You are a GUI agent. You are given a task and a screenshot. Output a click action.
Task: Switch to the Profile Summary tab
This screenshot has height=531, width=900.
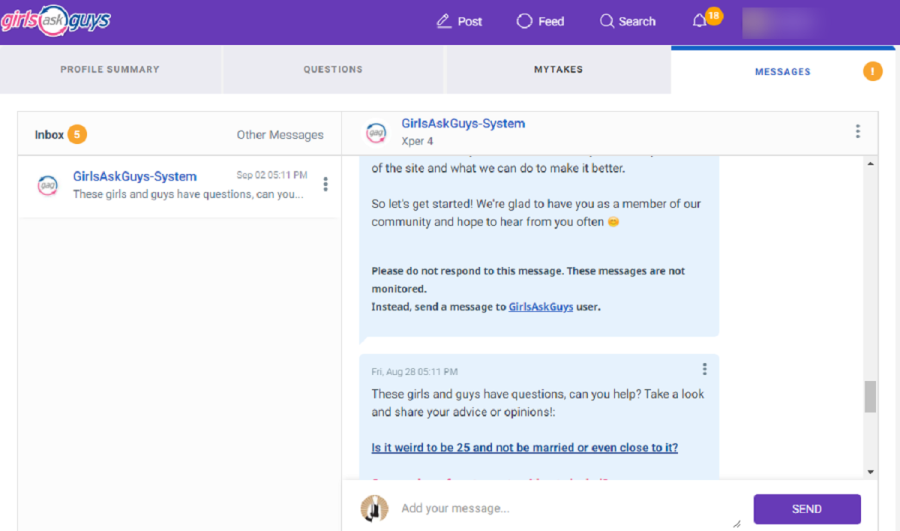tap(110, 69)
